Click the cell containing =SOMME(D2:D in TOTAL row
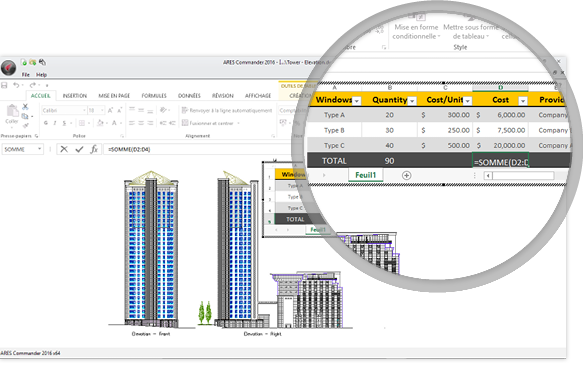This screenshot has height=385, width=583. [500, 161]
